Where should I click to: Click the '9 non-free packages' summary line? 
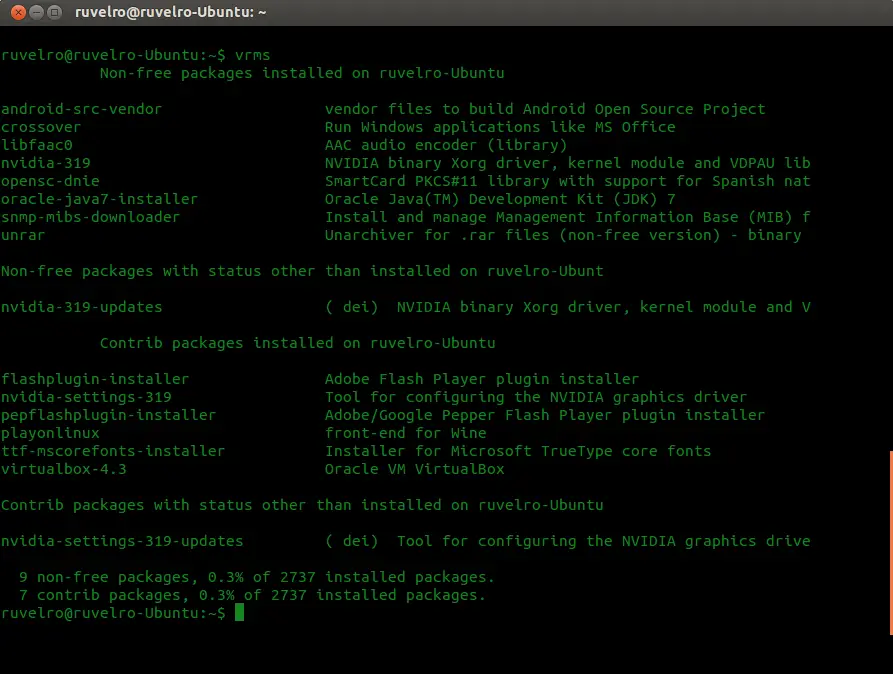pyautogui.click(x=256, y=577)
